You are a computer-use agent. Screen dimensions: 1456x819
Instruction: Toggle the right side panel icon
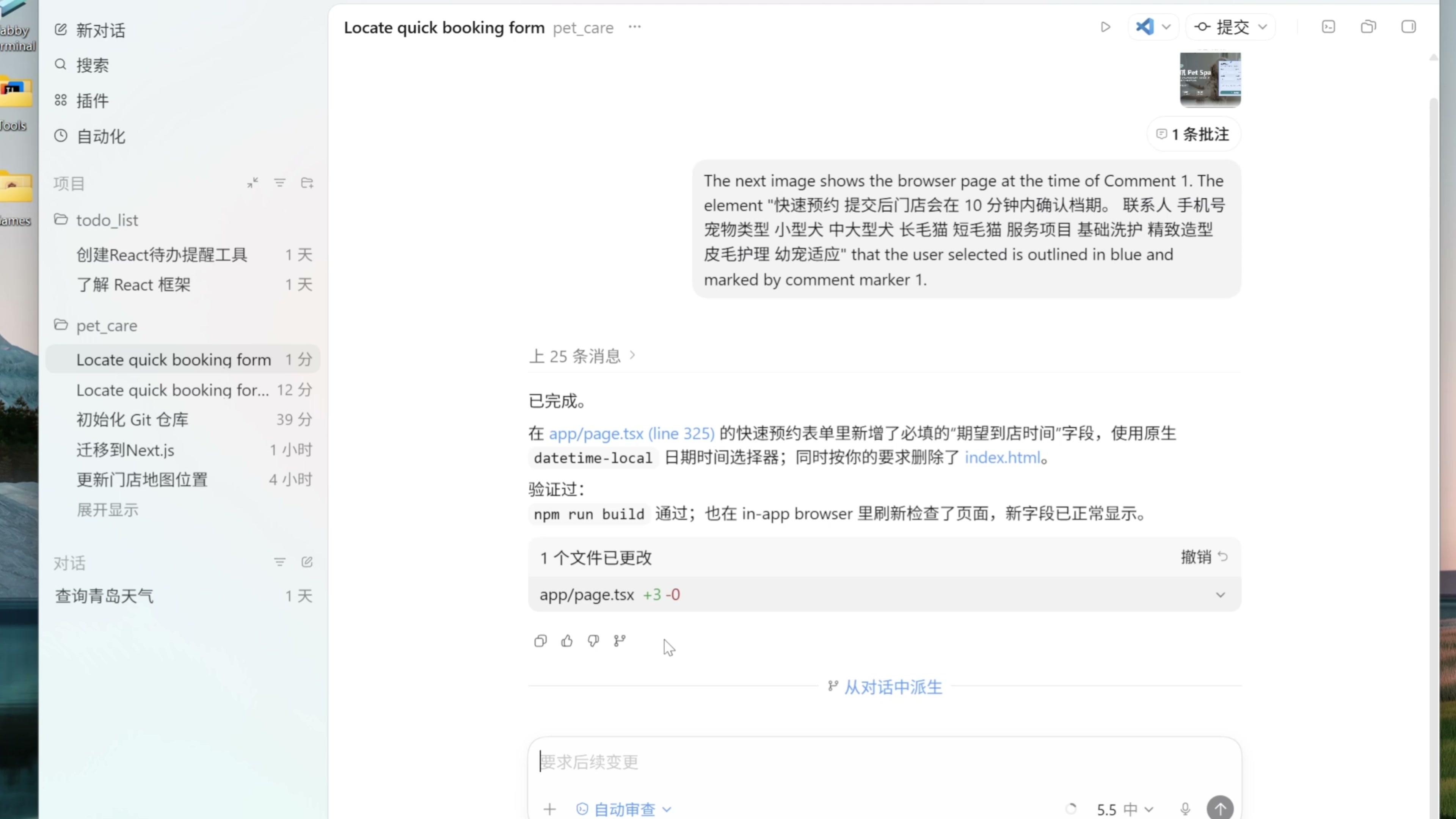1408,27
